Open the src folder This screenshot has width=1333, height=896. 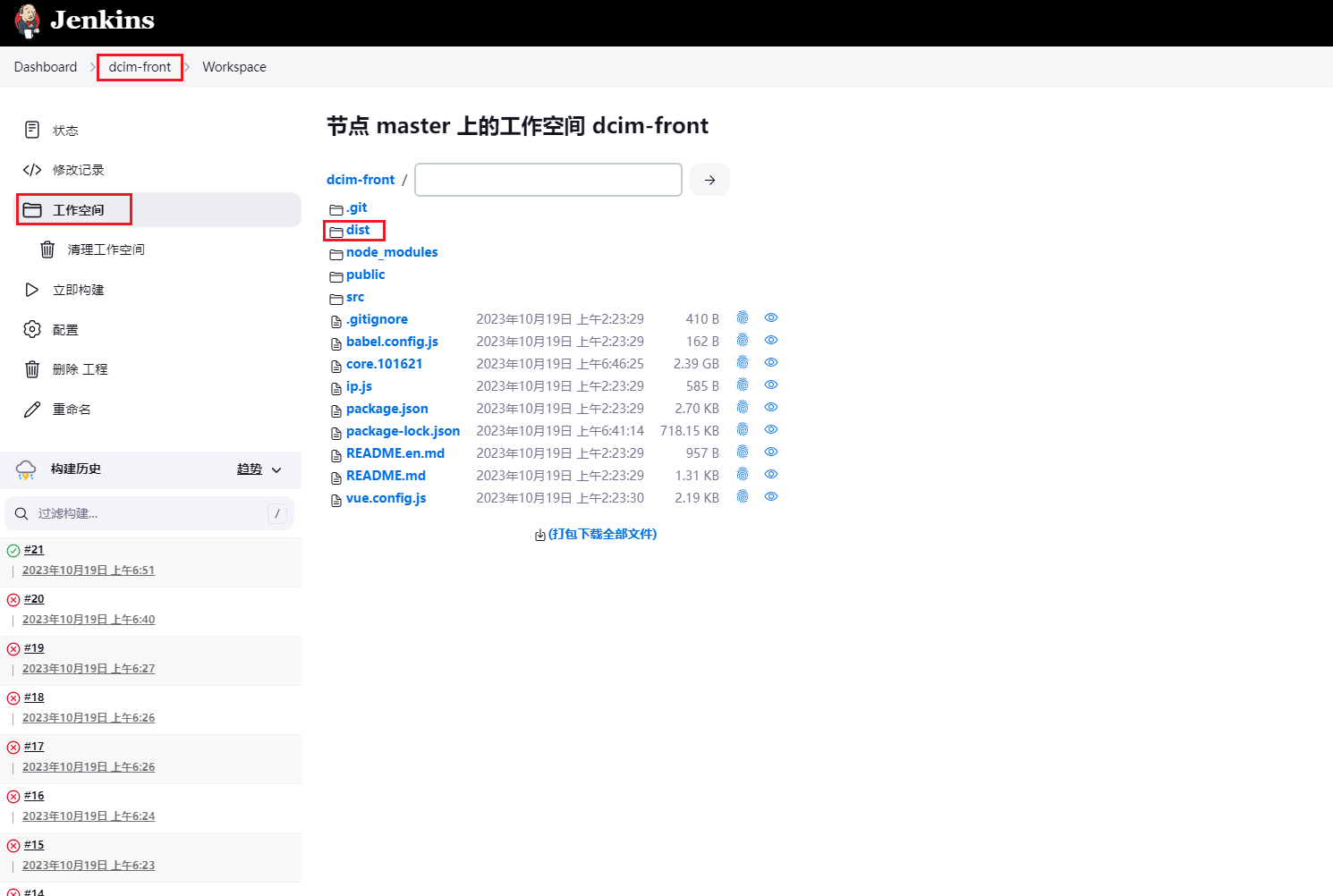click(355, 297)
